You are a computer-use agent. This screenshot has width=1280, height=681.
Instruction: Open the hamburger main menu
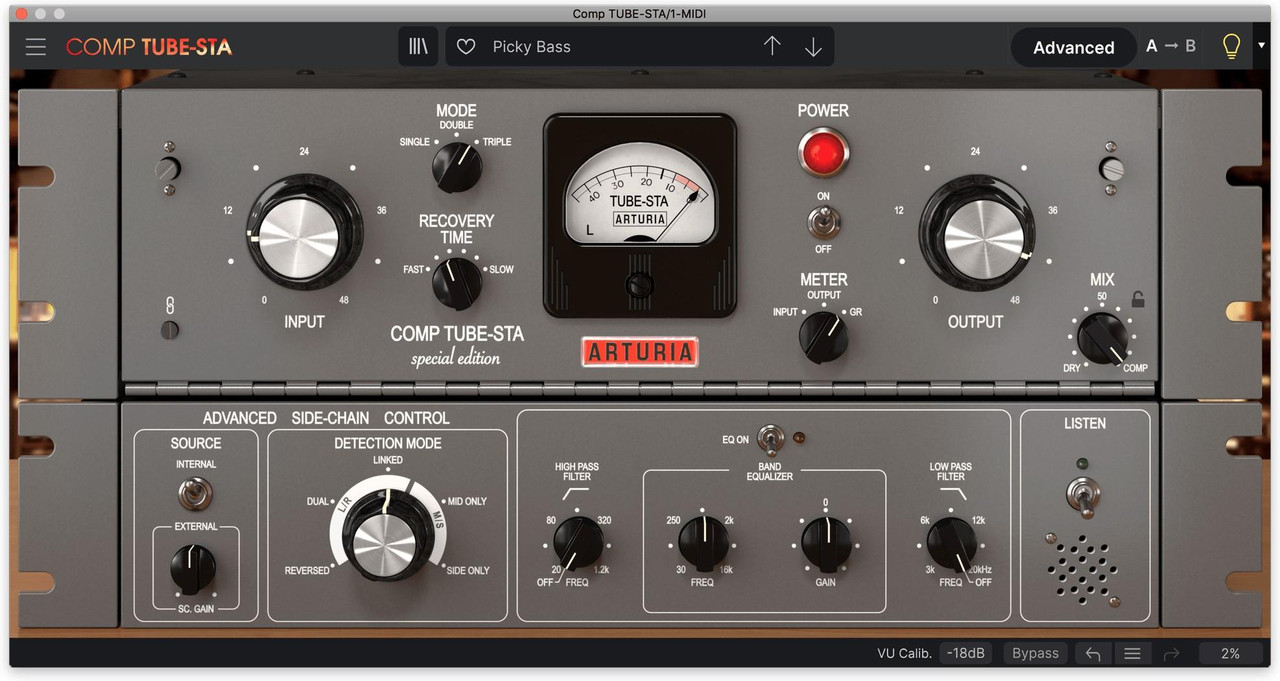pyautogui.click(x=36, y=47)
